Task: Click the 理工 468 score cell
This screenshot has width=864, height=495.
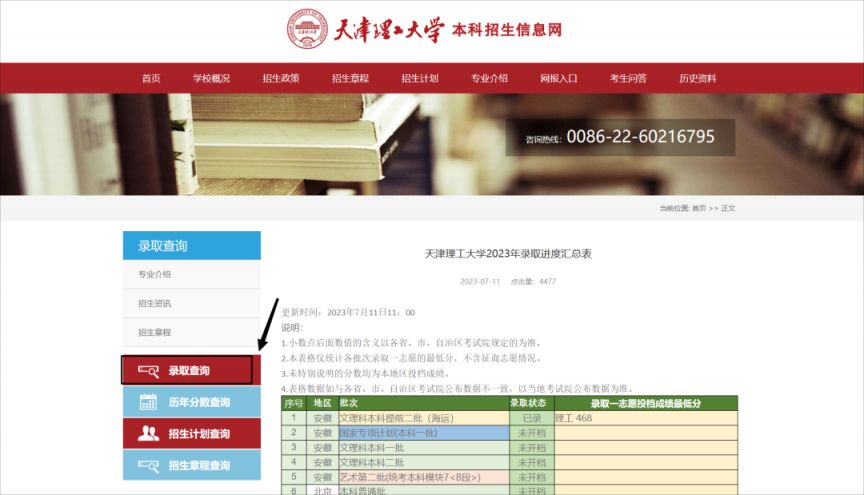Action: pos(646,418)
